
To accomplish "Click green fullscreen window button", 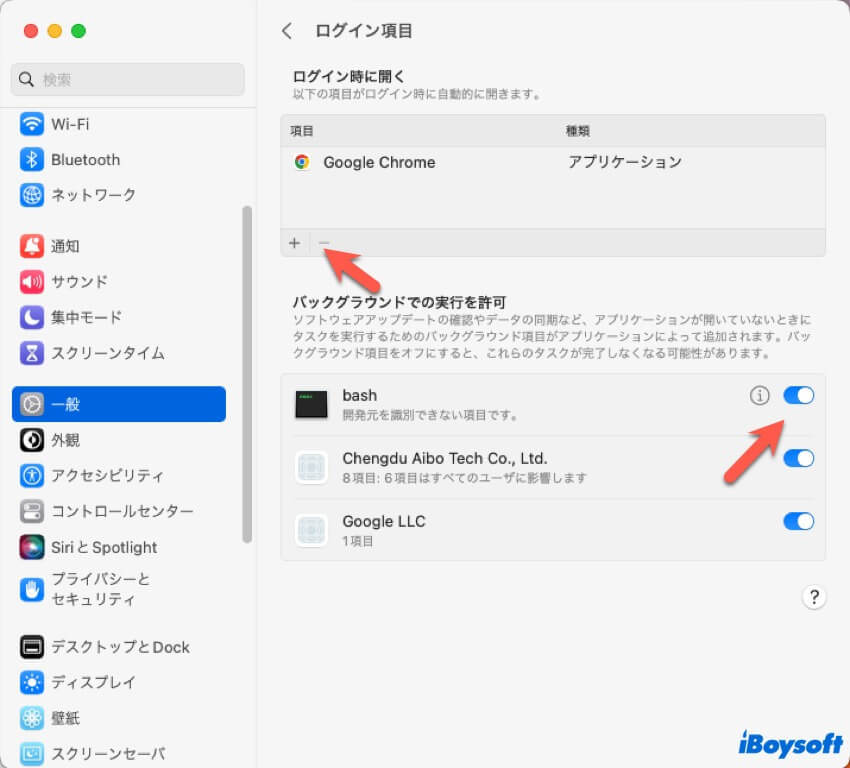I will pyautogui.click(x=79, y=31).
